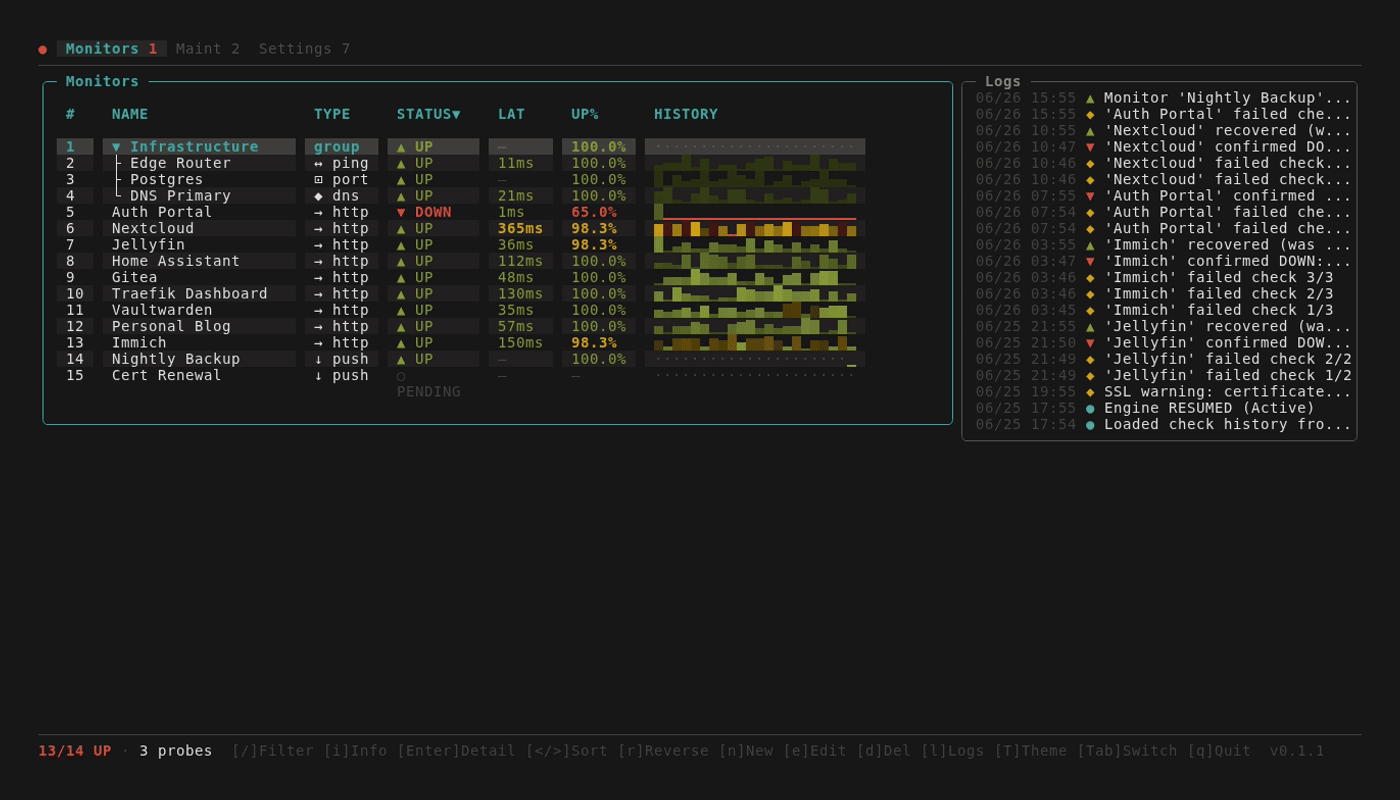
Task: Click the port type icon for Postgres
Action: [x=319, y=180]
